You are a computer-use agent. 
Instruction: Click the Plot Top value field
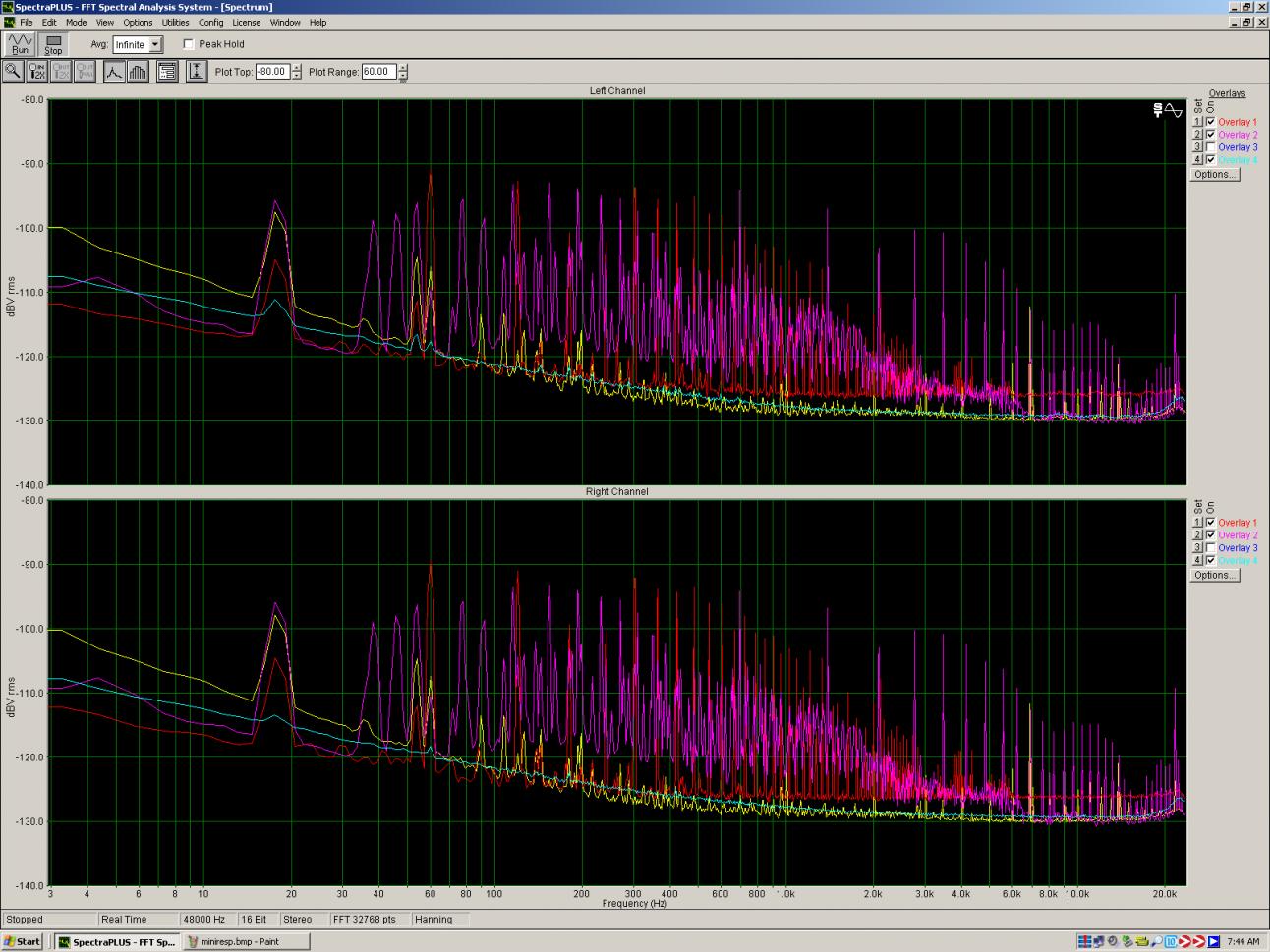click(x=272, y=72)
